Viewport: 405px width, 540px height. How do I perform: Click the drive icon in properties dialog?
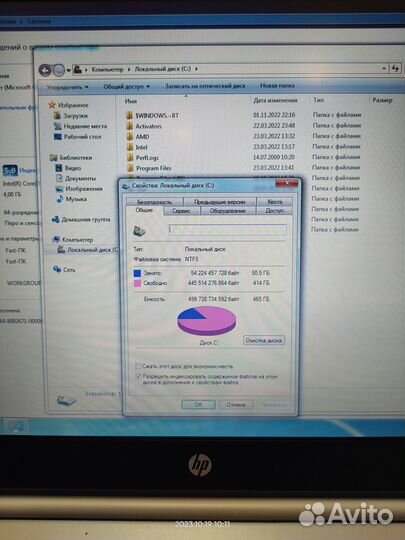tap(139, 231)
